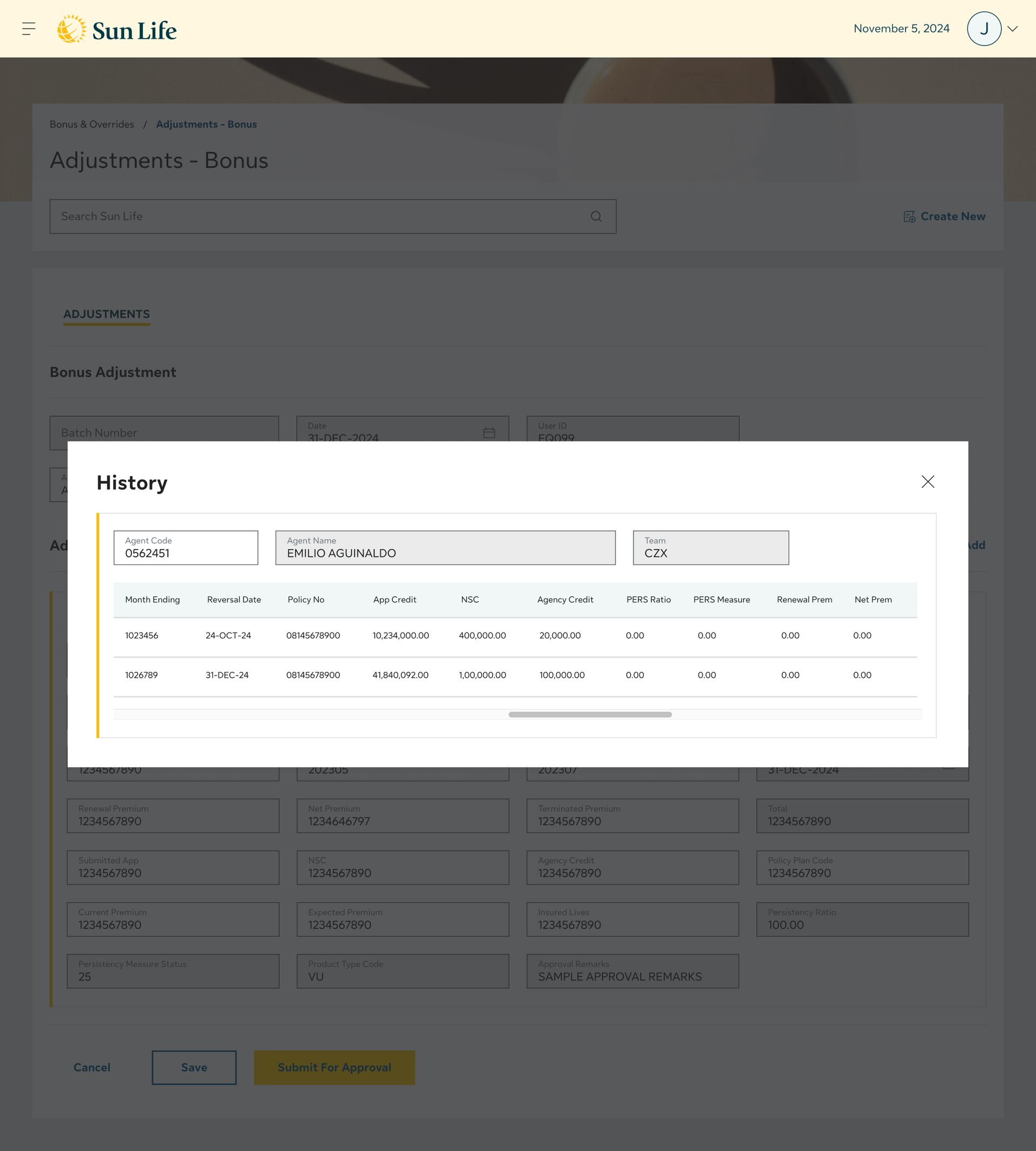
Task: Select the ADJUSTMENTS tab
Action: [106, 314]
